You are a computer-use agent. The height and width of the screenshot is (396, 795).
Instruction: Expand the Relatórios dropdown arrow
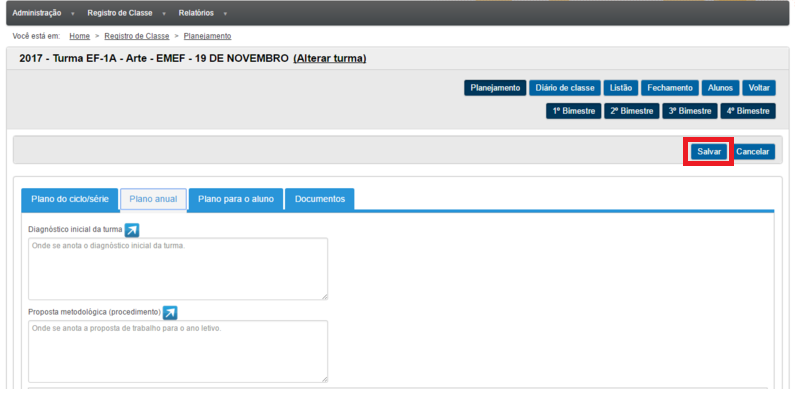pos(225,14)
